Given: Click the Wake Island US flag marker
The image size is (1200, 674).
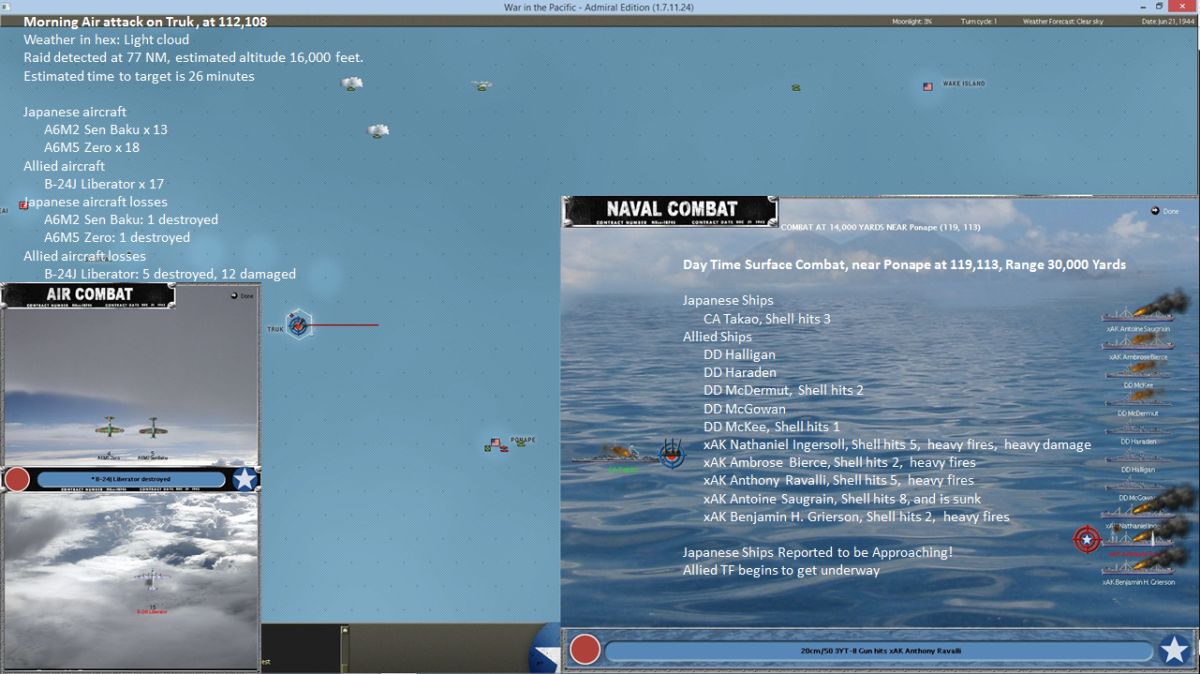Looking at the screenshot, I should pyautogui.click(x=928, y=87).
